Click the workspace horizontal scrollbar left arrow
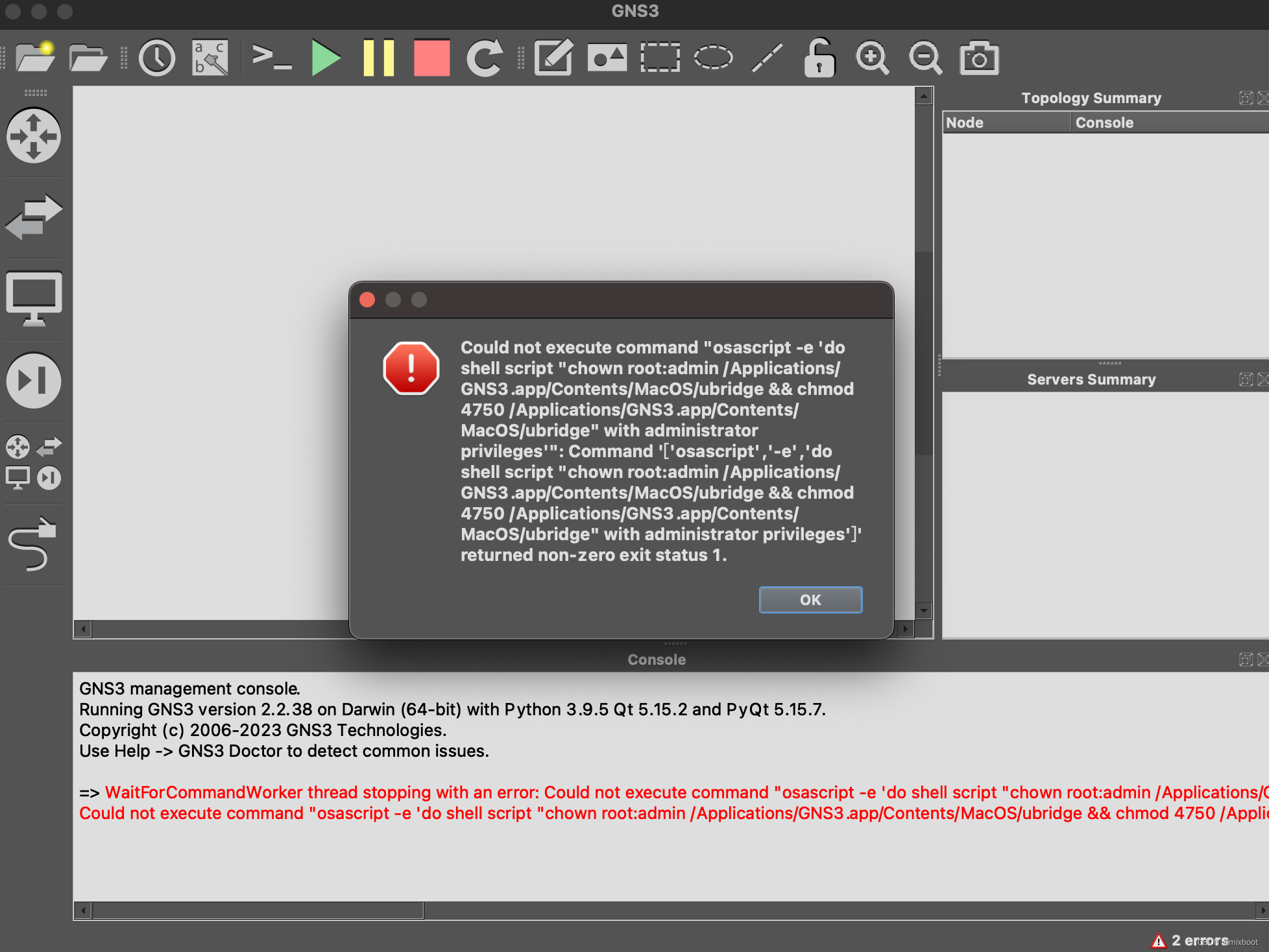Viewport: 1269px width, 952px height. click(x=82, y=629)
